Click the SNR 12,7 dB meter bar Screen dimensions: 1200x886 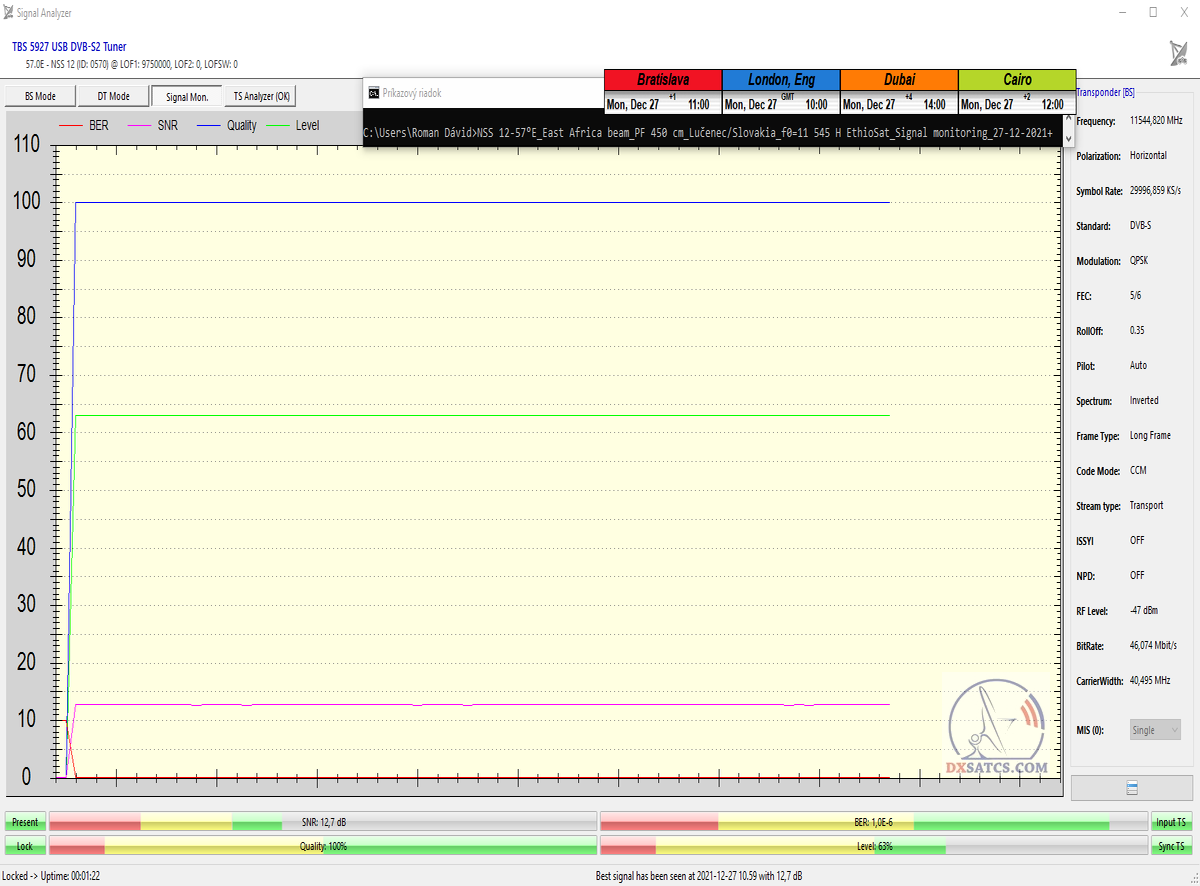323,822
